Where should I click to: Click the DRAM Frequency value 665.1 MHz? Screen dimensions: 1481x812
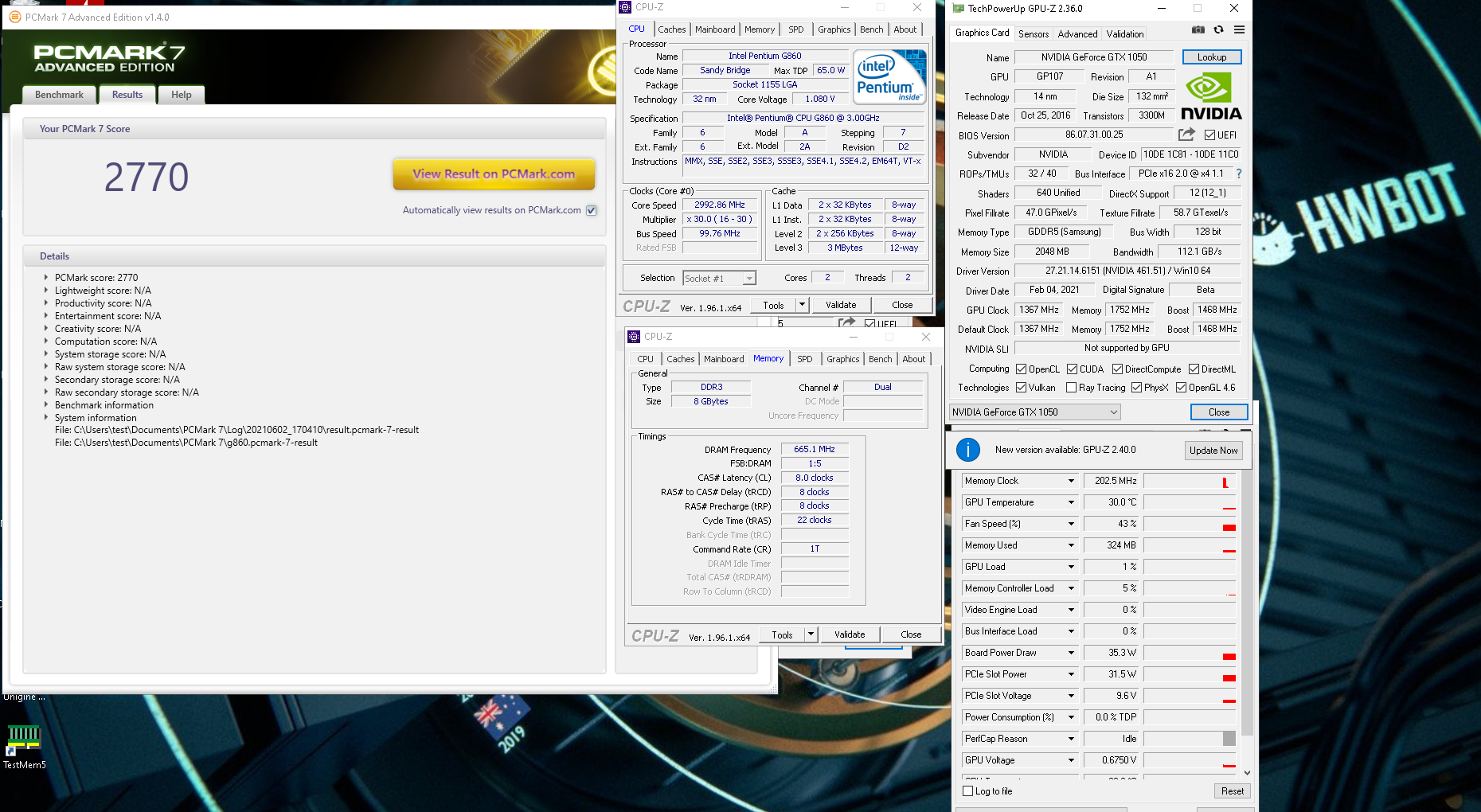pyautogui.click(x=815, y=450)
